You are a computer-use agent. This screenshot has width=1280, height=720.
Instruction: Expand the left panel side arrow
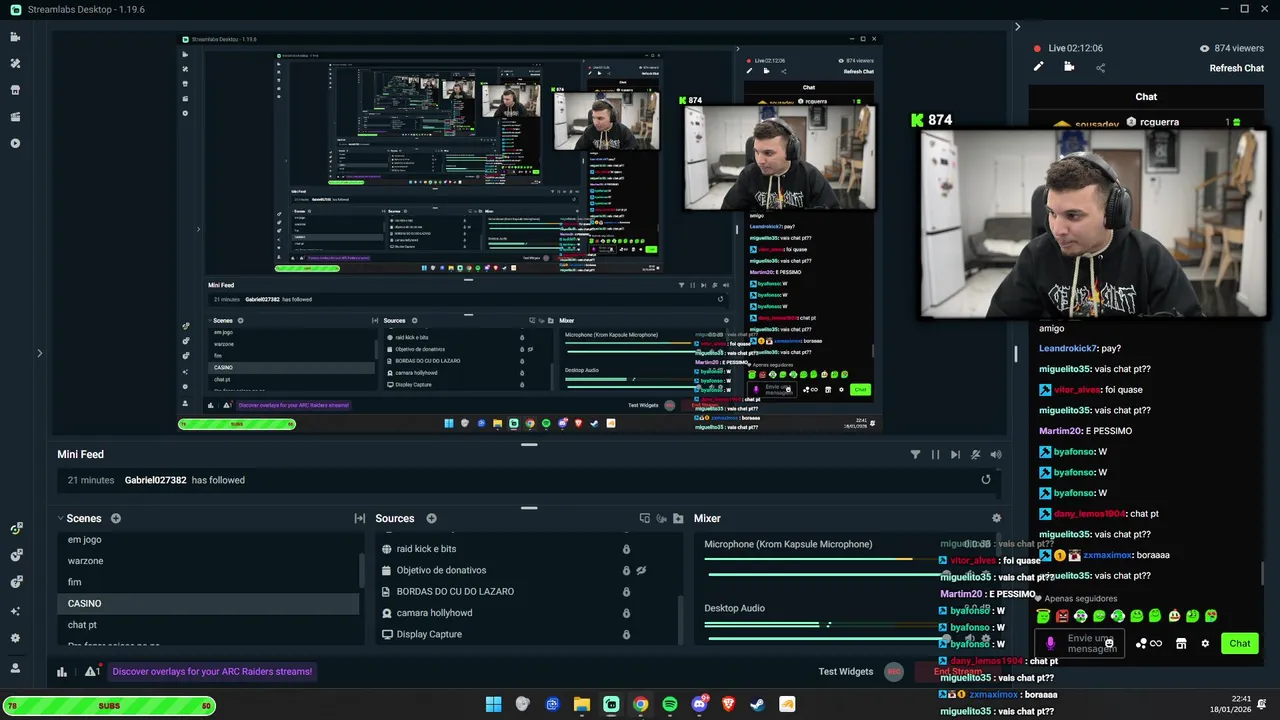point(40,352)
